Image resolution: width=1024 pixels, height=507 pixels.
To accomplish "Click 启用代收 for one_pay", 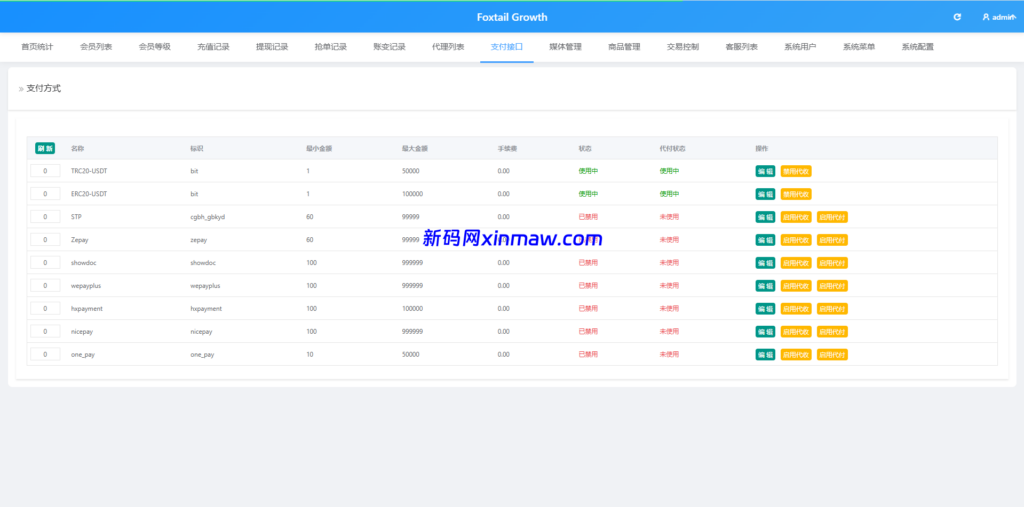I will [x=796, y=354].
